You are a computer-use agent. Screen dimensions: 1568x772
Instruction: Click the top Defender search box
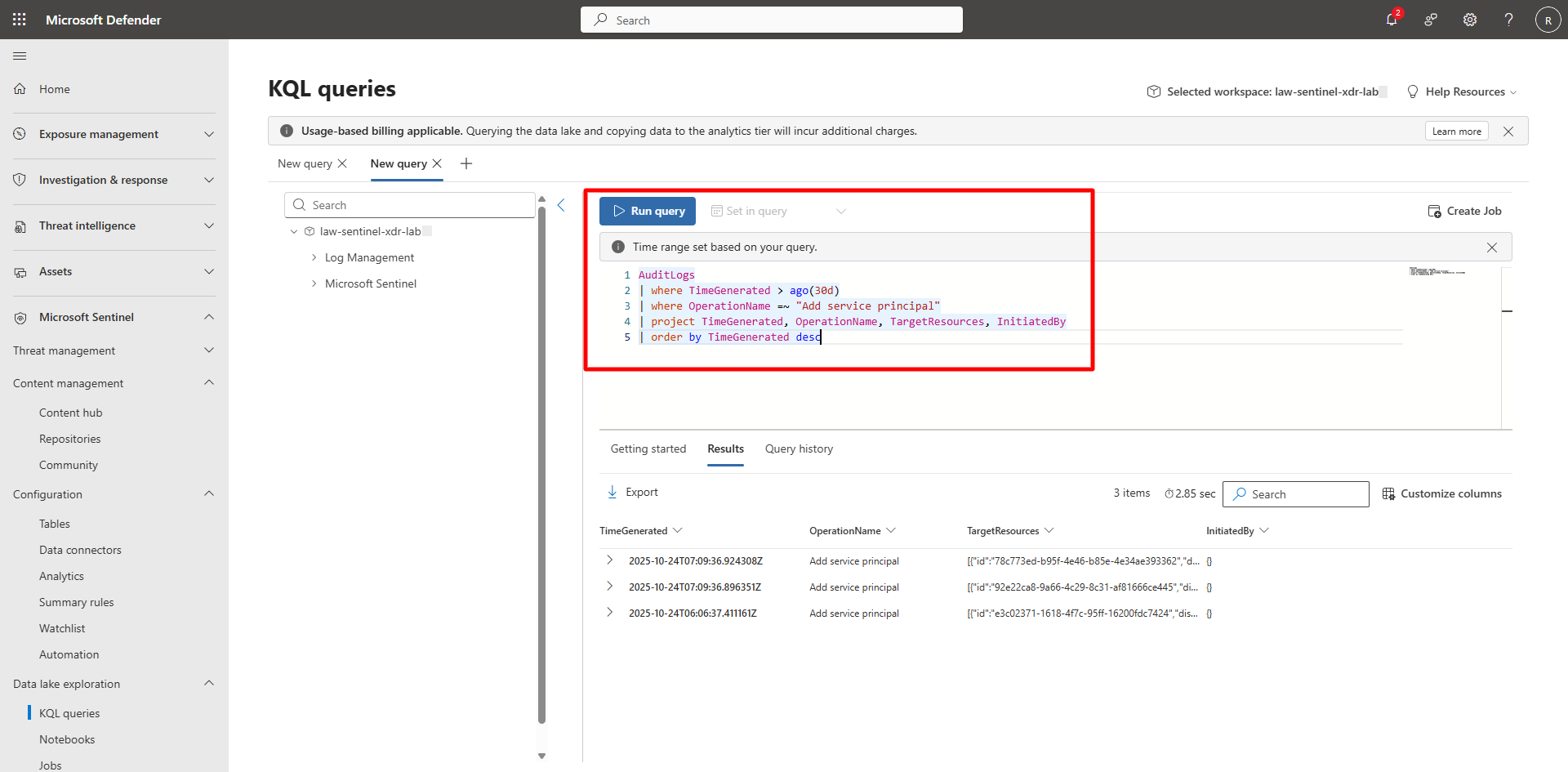click(772, 20)
